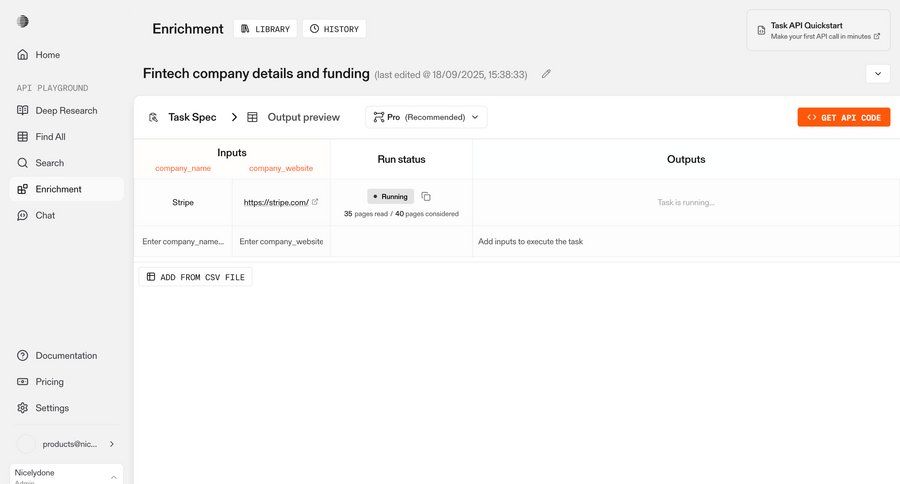Click ADD FROM CSV FILE button
This screenshot has width=900, height=484.
(x=196, y=277)
